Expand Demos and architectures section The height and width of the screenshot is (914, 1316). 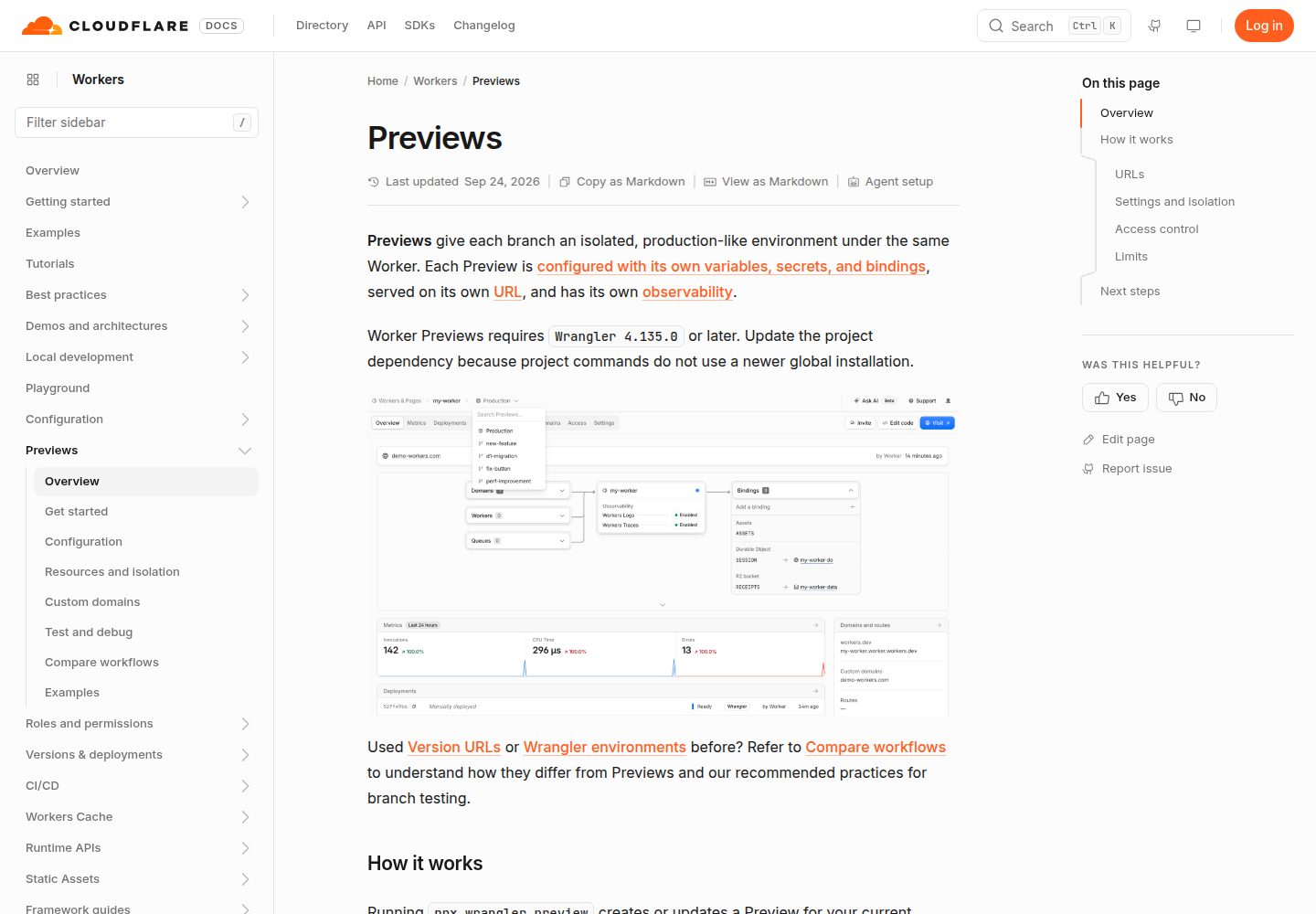pyautogui.click(x=245, y=326)
